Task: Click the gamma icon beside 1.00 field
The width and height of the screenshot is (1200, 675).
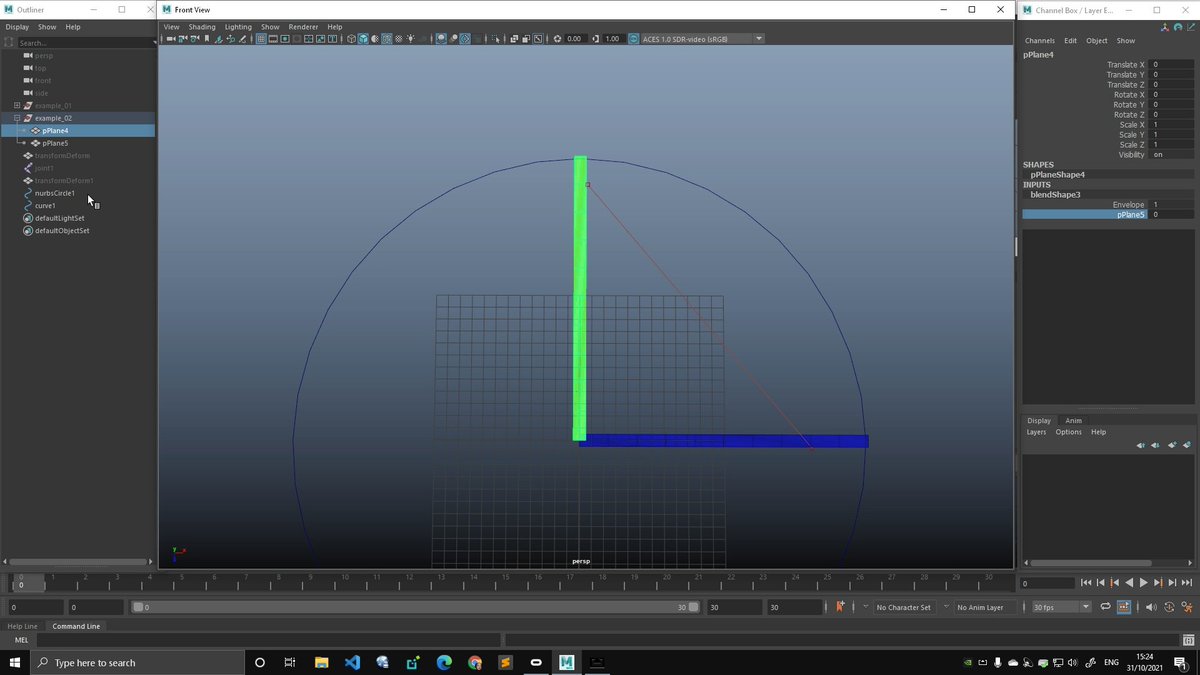Action: click(596, 38)
